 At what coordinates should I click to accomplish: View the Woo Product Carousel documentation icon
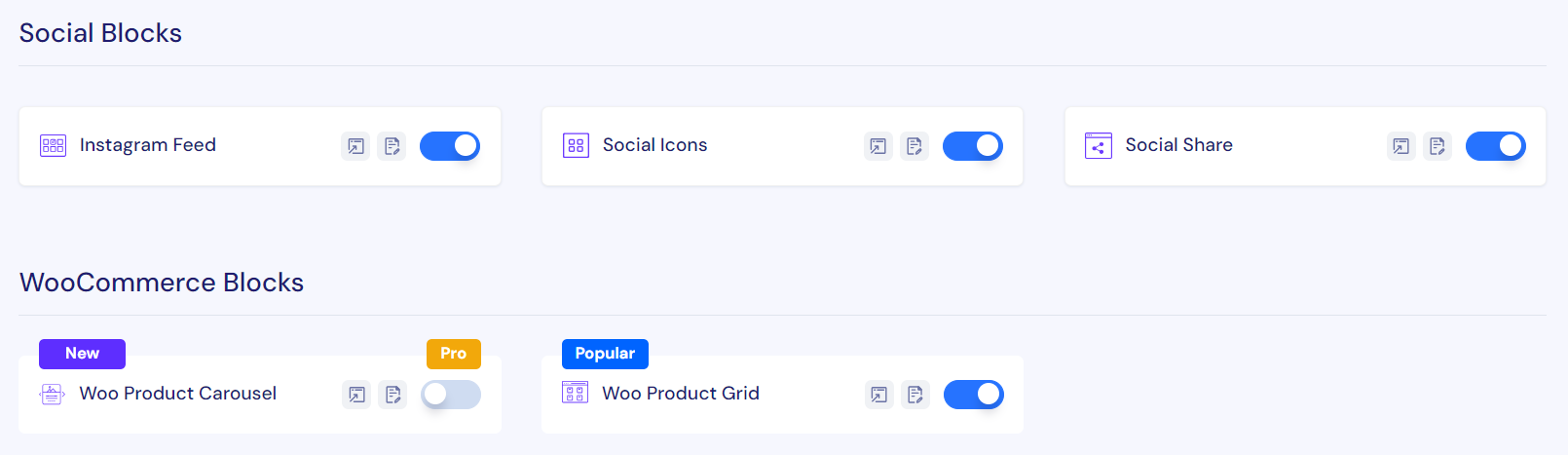(392, 395)
